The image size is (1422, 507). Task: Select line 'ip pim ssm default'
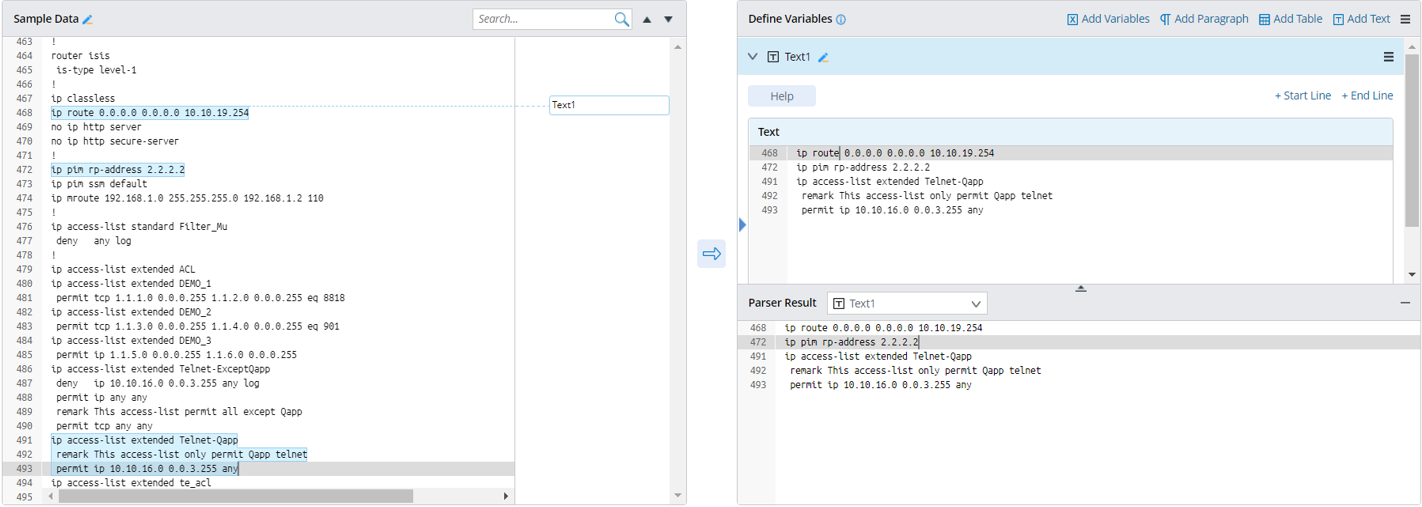(99, 184)
